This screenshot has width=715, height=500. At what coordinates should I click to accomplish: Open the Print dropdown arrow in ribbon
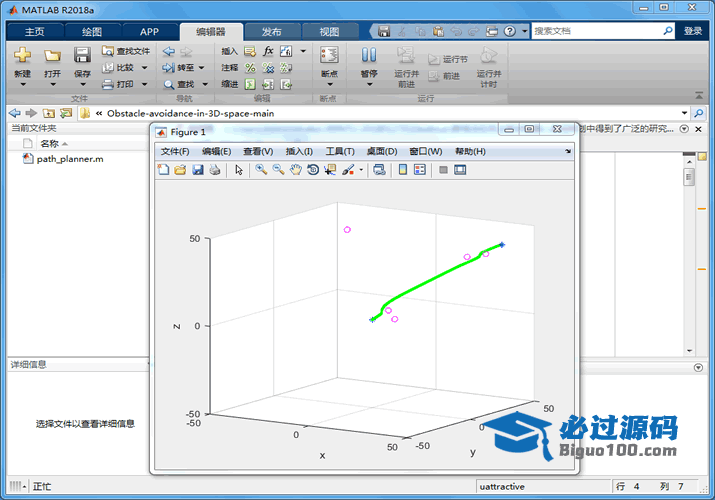coord(145,84)
